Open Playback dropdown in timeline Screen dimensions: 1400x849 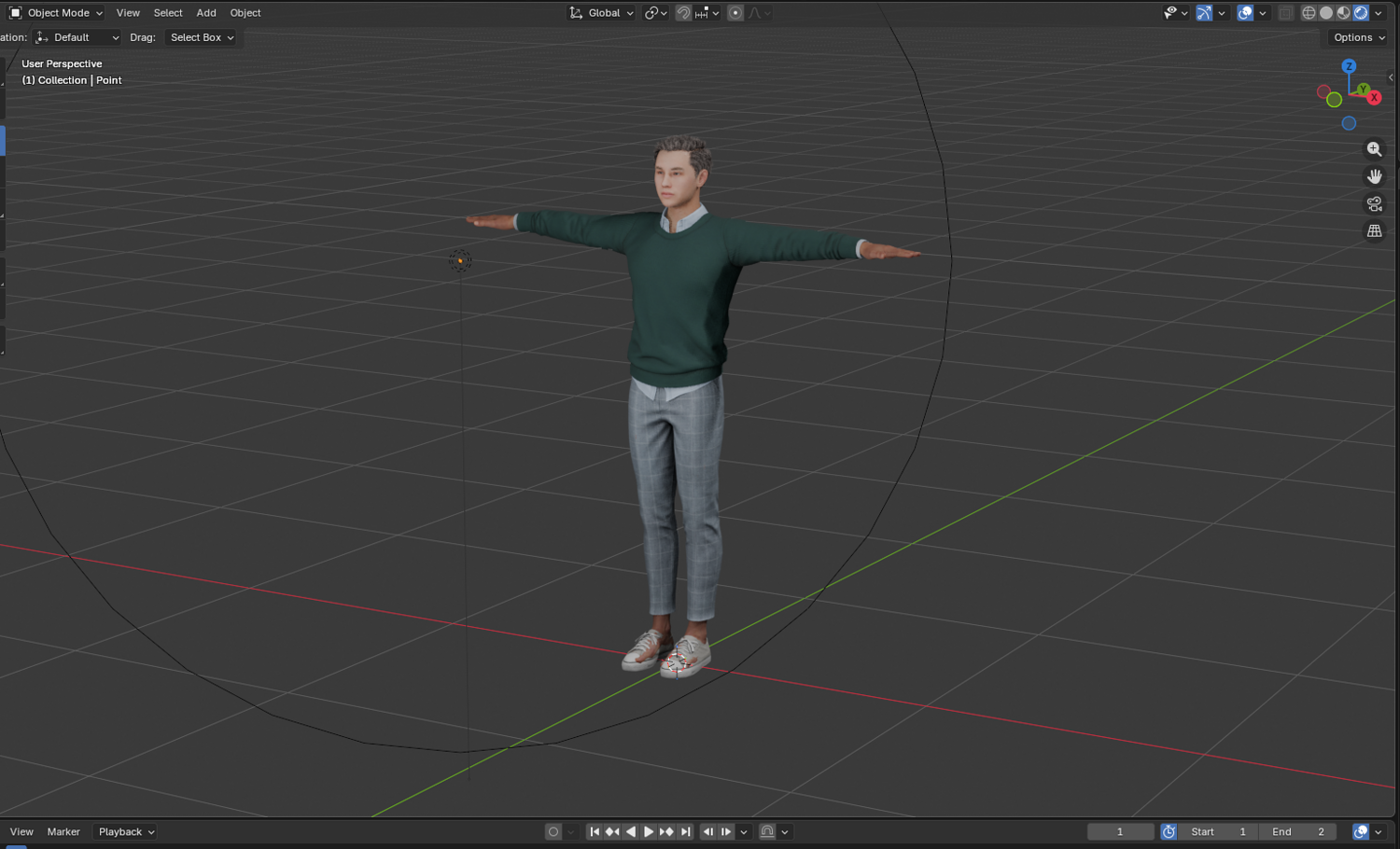pos(126,831)
